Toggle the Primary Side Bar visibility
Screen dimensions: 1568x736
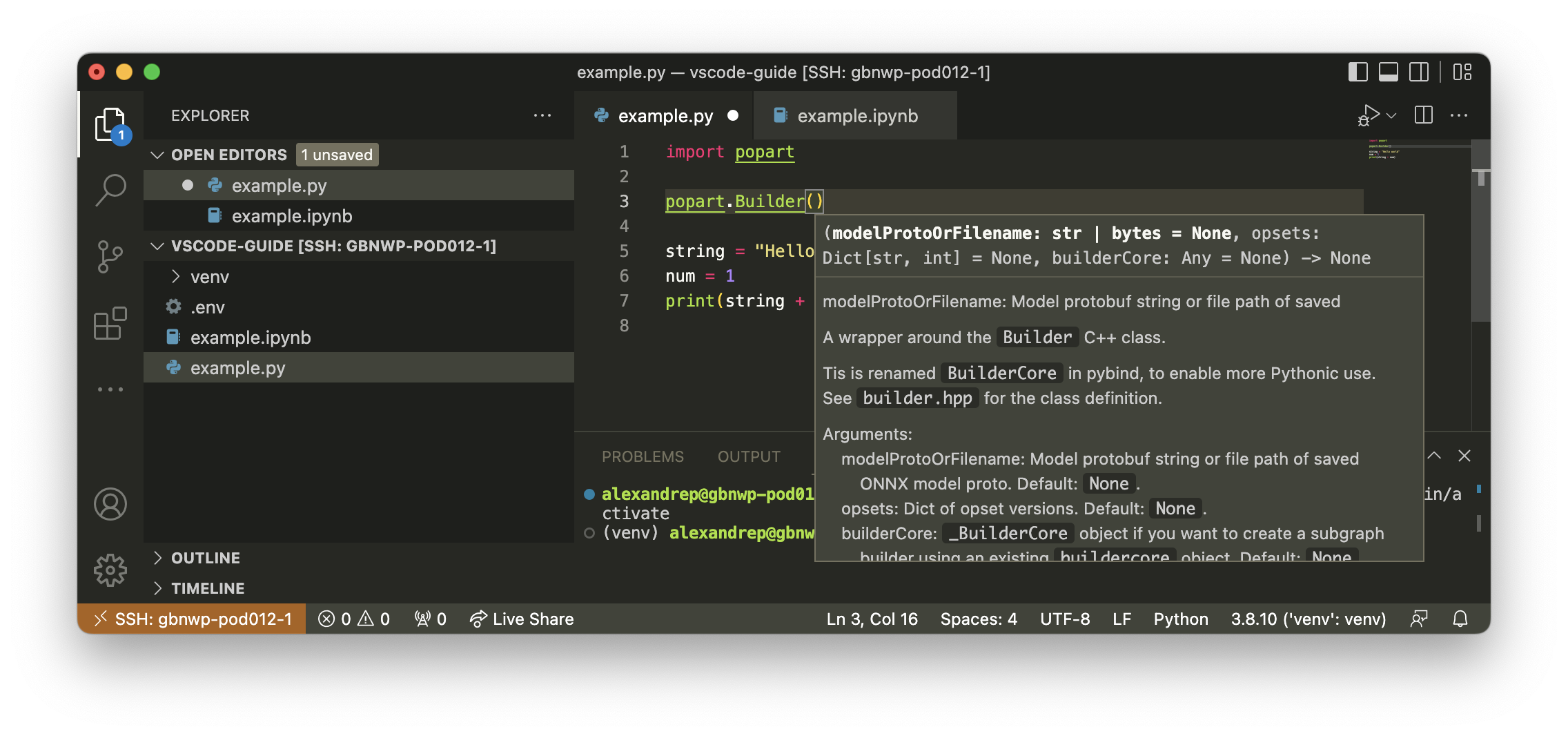pyautogui.click(x=1358, y=71)
